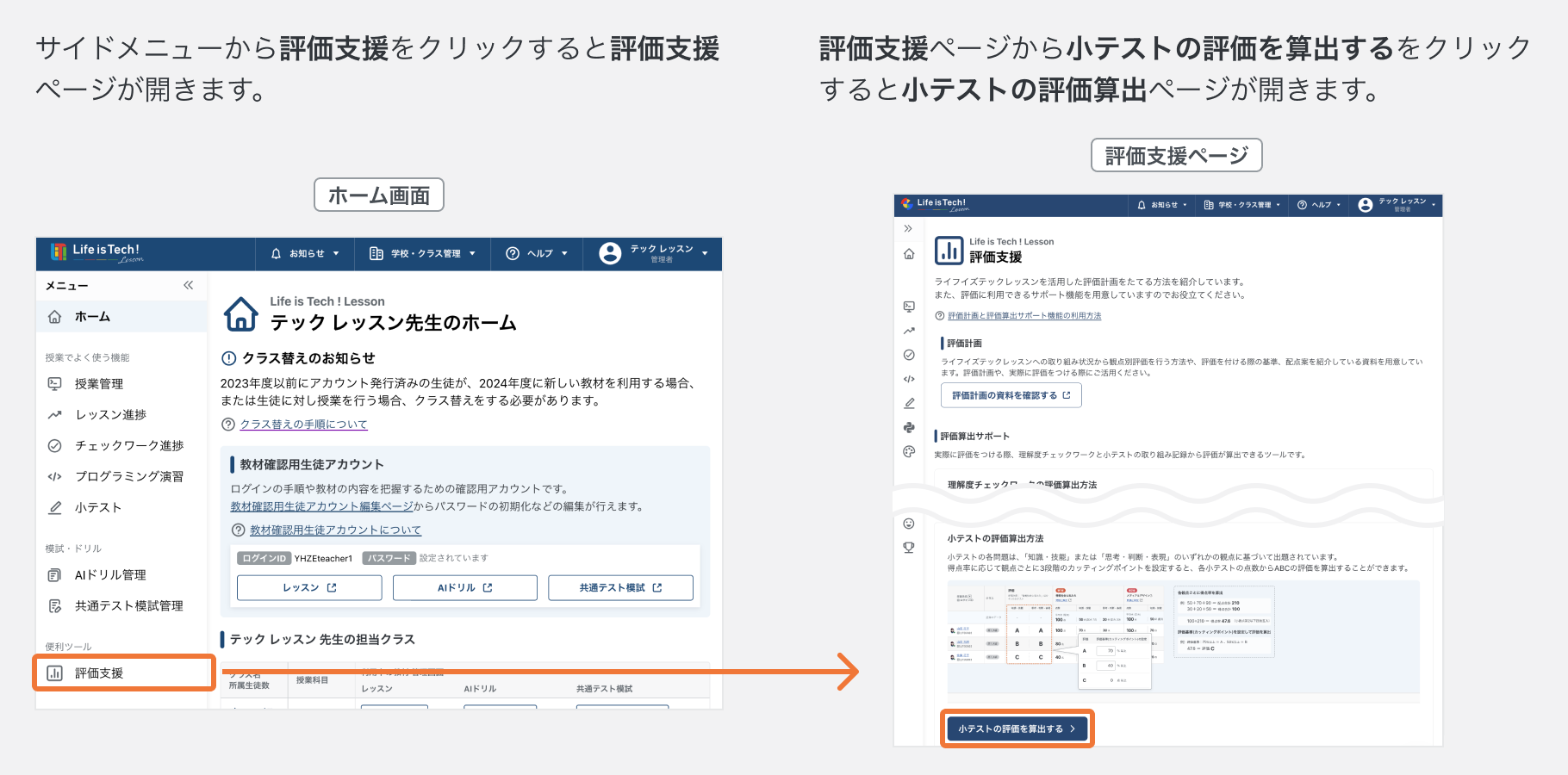This screenshot has height=775, width=1568.
Task: Select check work circle-check icon in collapsed sidebar
Action: [x=909, y=355]
